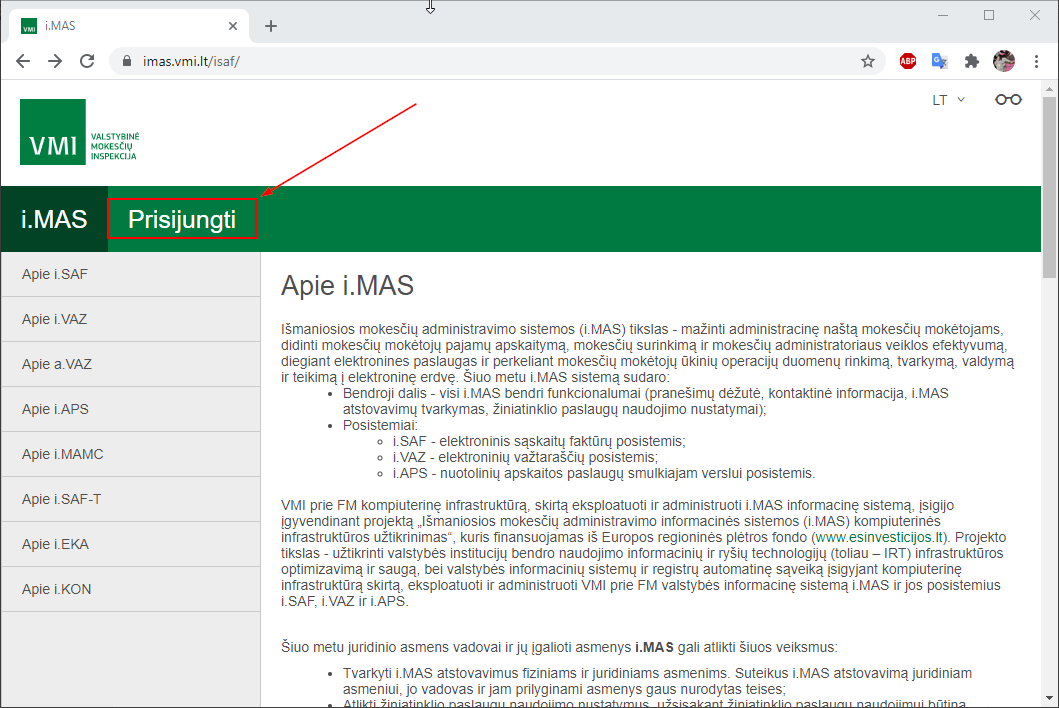The image size is (1059, 708).
Task: Select the i.MAS home tab
Action: coord(54,219)
